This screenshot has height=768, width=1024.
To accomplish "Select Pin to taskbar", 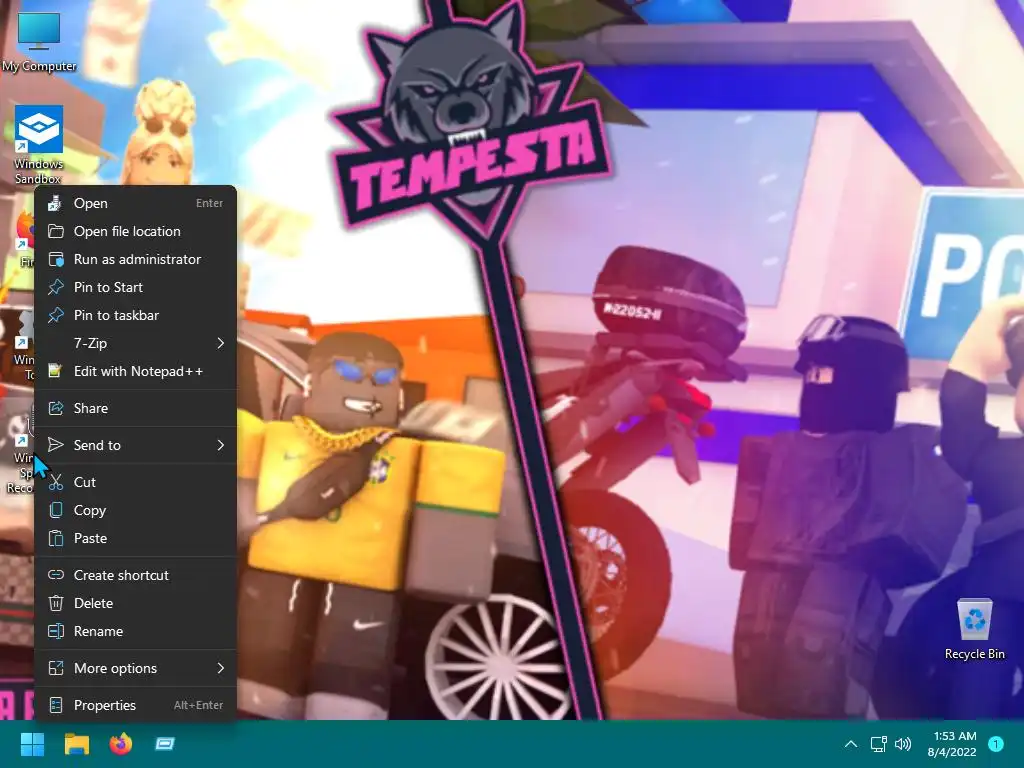I will click(x=135, y=315).
